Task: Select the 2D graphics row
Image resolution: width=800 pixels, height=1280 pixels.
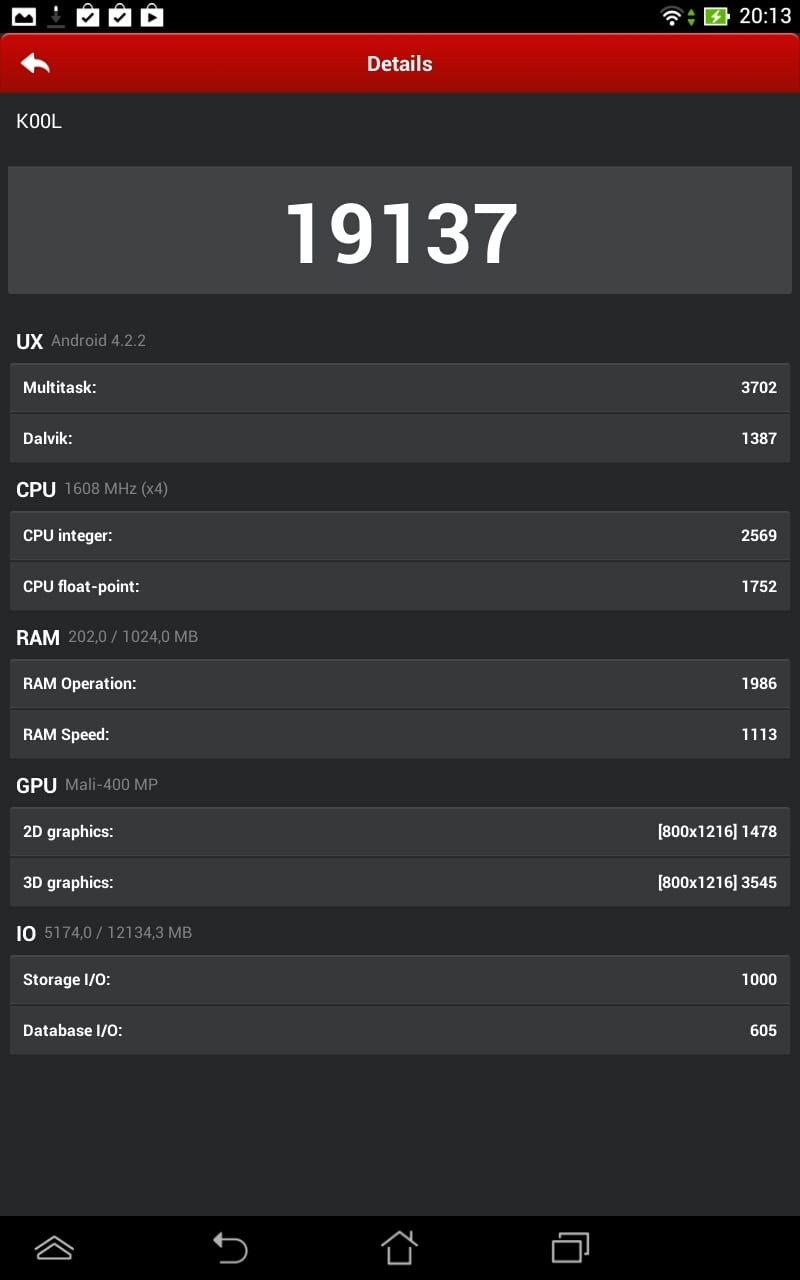Action: pos(400,831)
